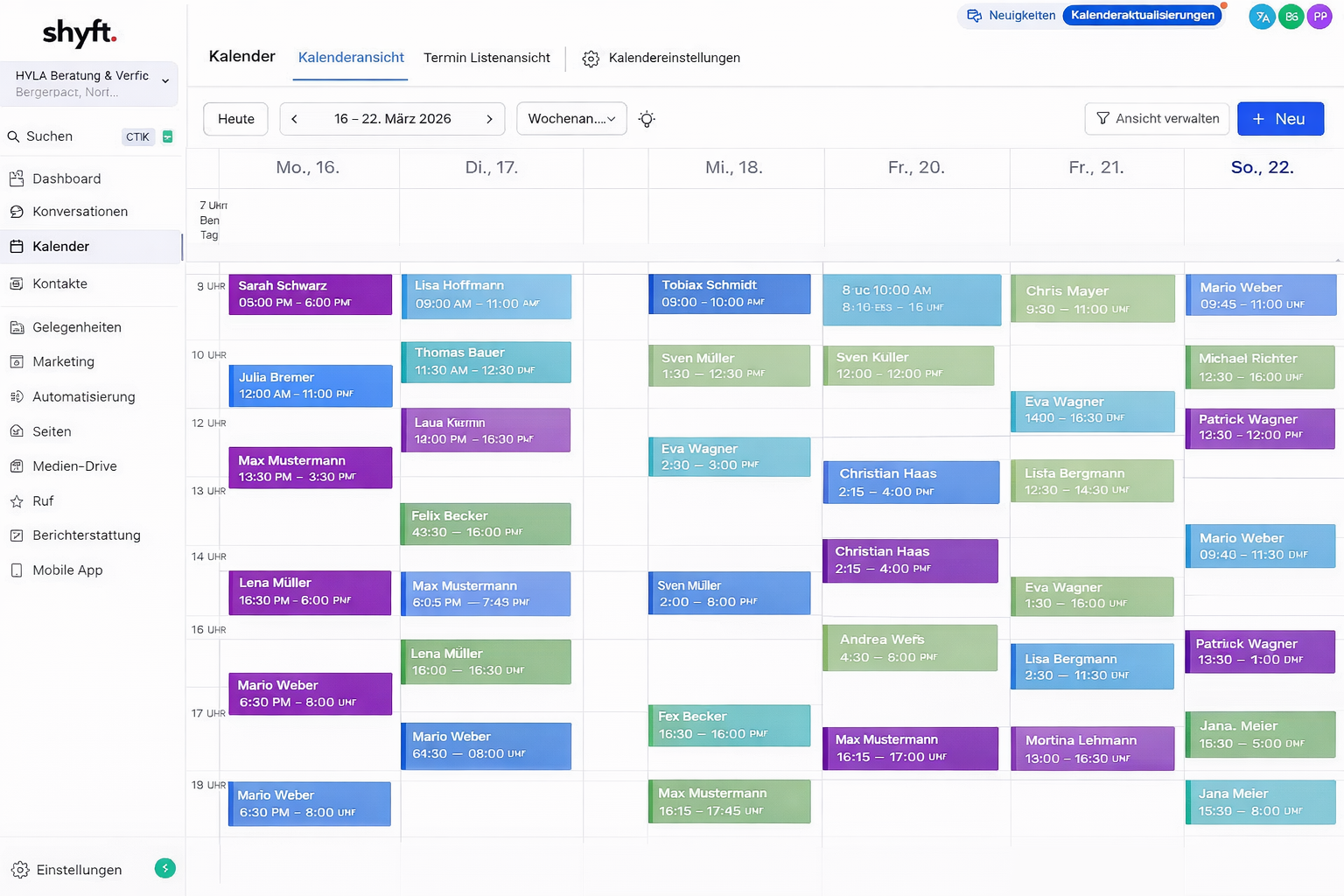
Task: Click the lightbulb icon beside the view selector
Action: (647, 119)
